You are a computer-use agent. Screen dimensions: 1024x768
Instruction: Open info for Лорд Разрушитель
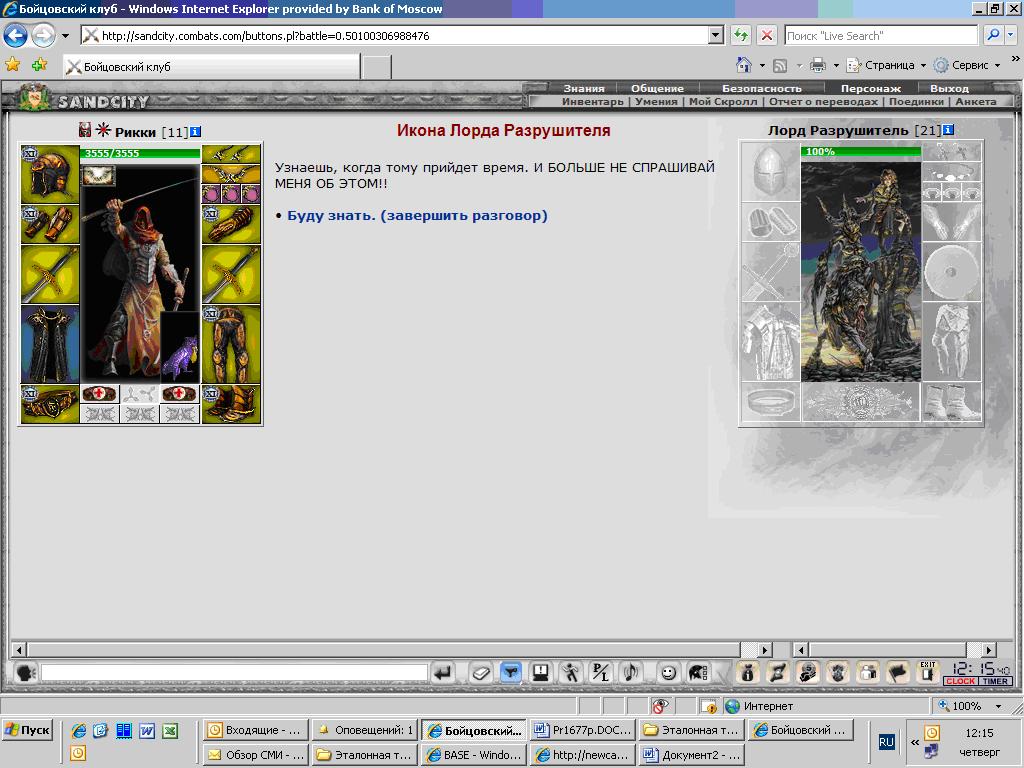[948, 130]
